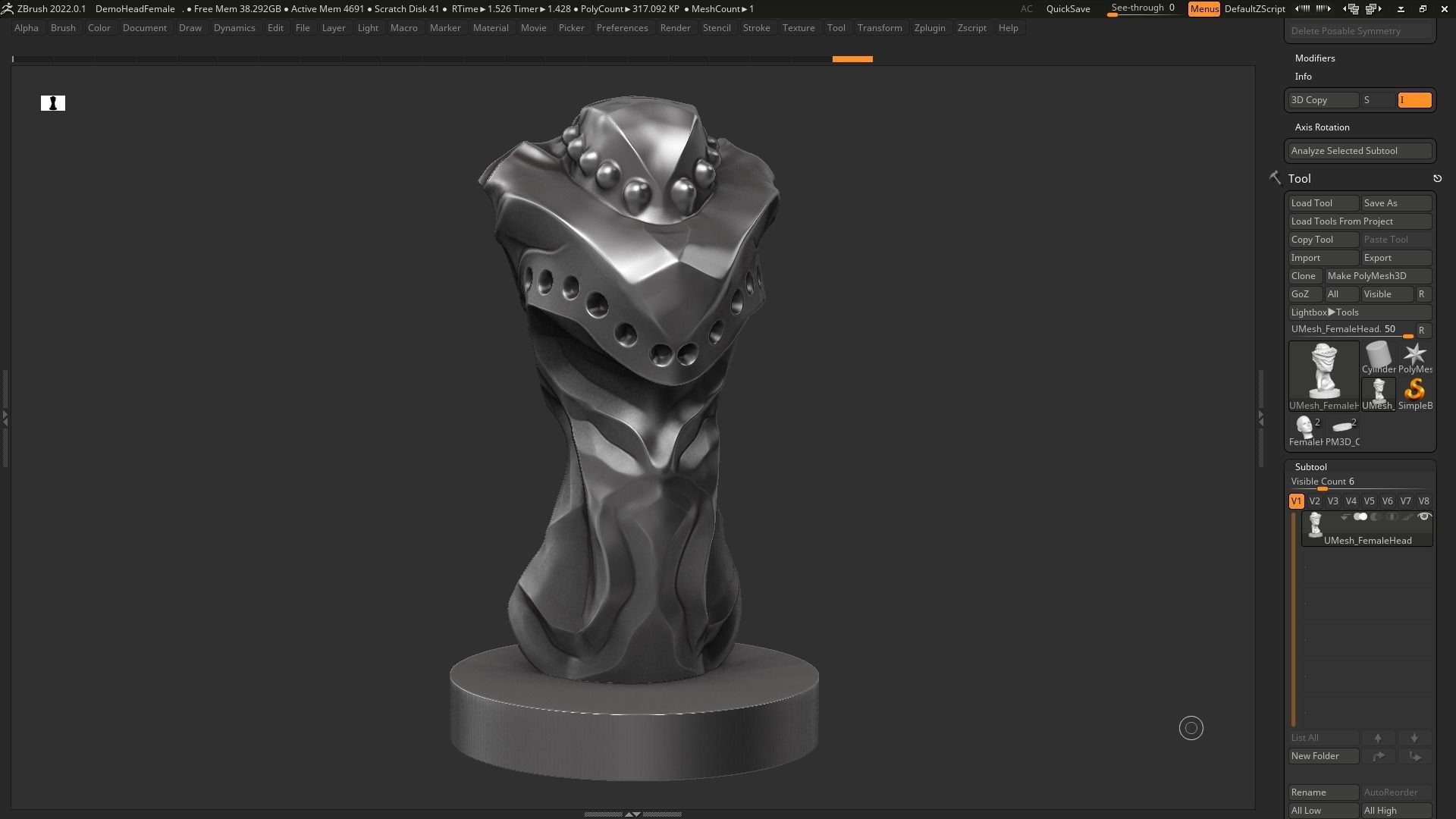Screen dimensions: 1456x819
Task: Select visibility set V5
Action: (1370, 501)
